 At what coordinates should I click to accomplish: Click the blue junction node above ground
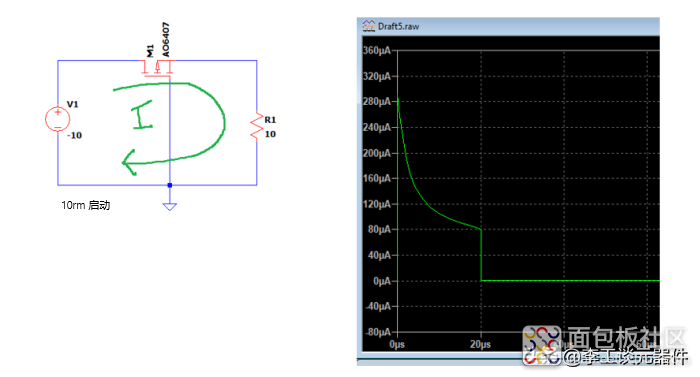170,185
